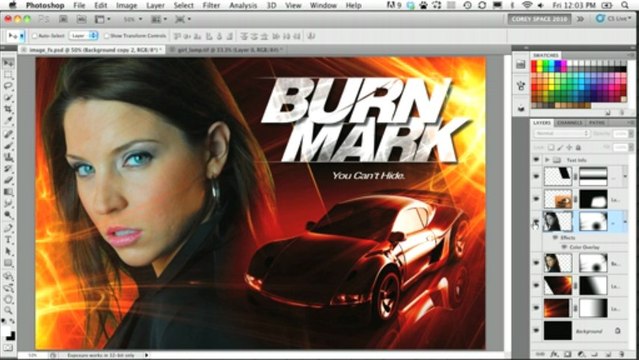Pick the yellow swatch in top row
Screen dimensions: 639x360
click(x=540, y=63)
